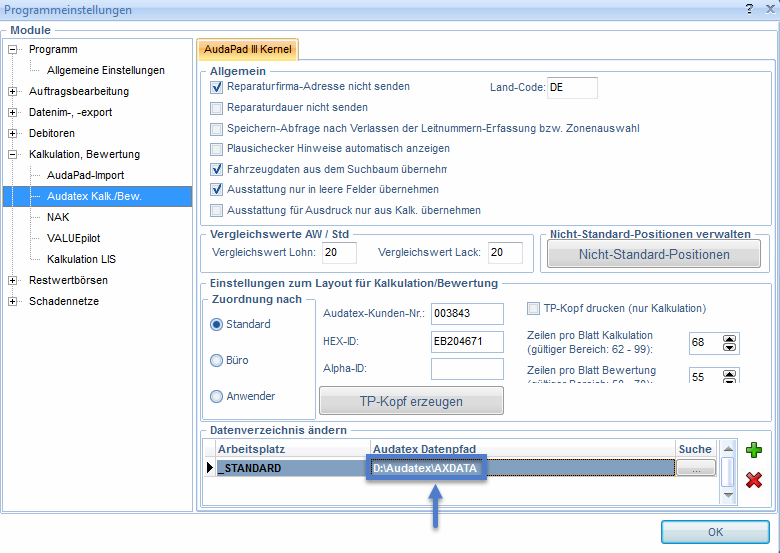Click the help question mark icon
Image resolution: width=780 pixels, height=553 pixels.
750,9
